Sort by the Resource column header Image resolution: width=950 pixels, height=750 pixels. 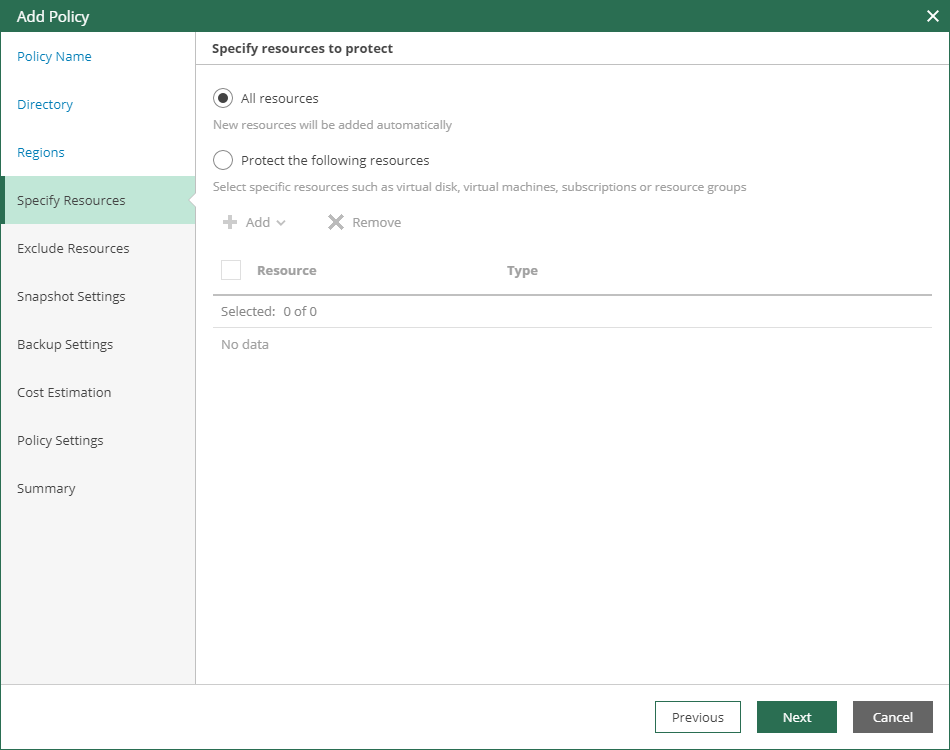tap(286, 270)
